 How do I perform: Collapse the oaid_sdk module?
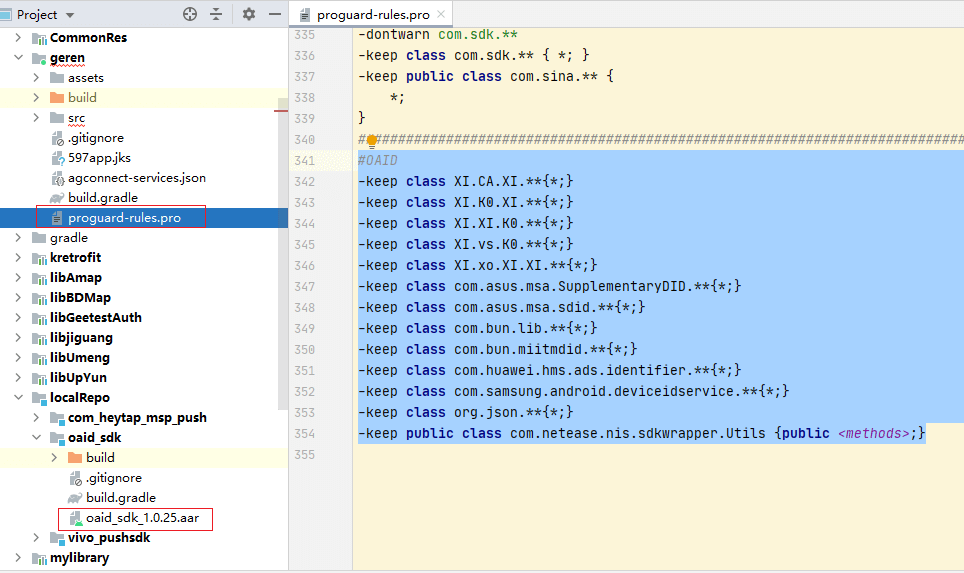pos(36,437)
